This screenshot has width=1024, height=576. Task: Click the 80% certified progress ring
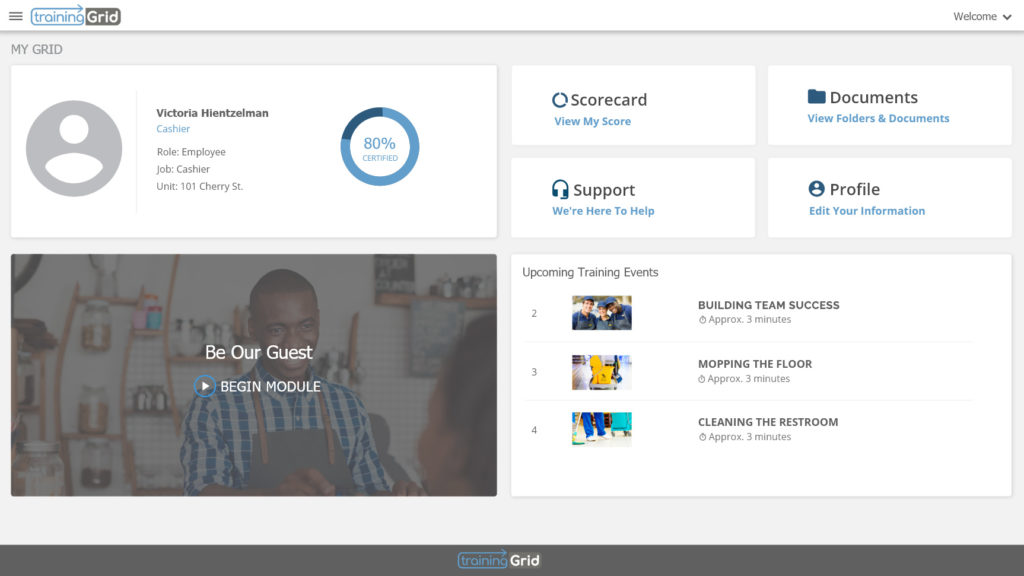coord(379,146)
